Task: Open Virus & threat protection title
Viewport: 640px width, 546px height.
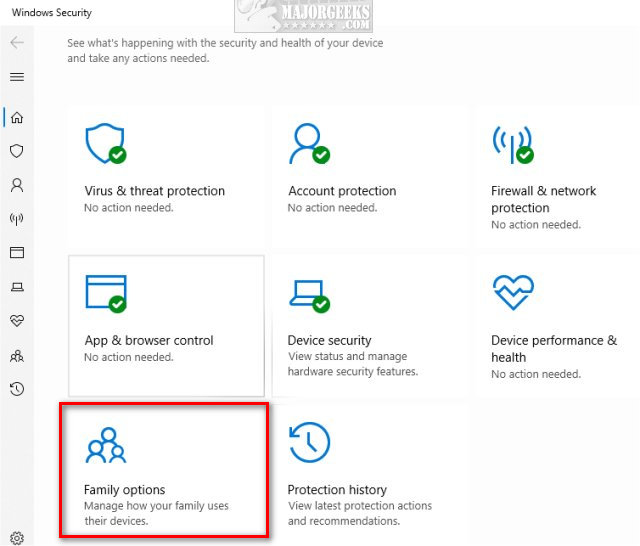Action: pyautogui.click(x=155, y=191)
